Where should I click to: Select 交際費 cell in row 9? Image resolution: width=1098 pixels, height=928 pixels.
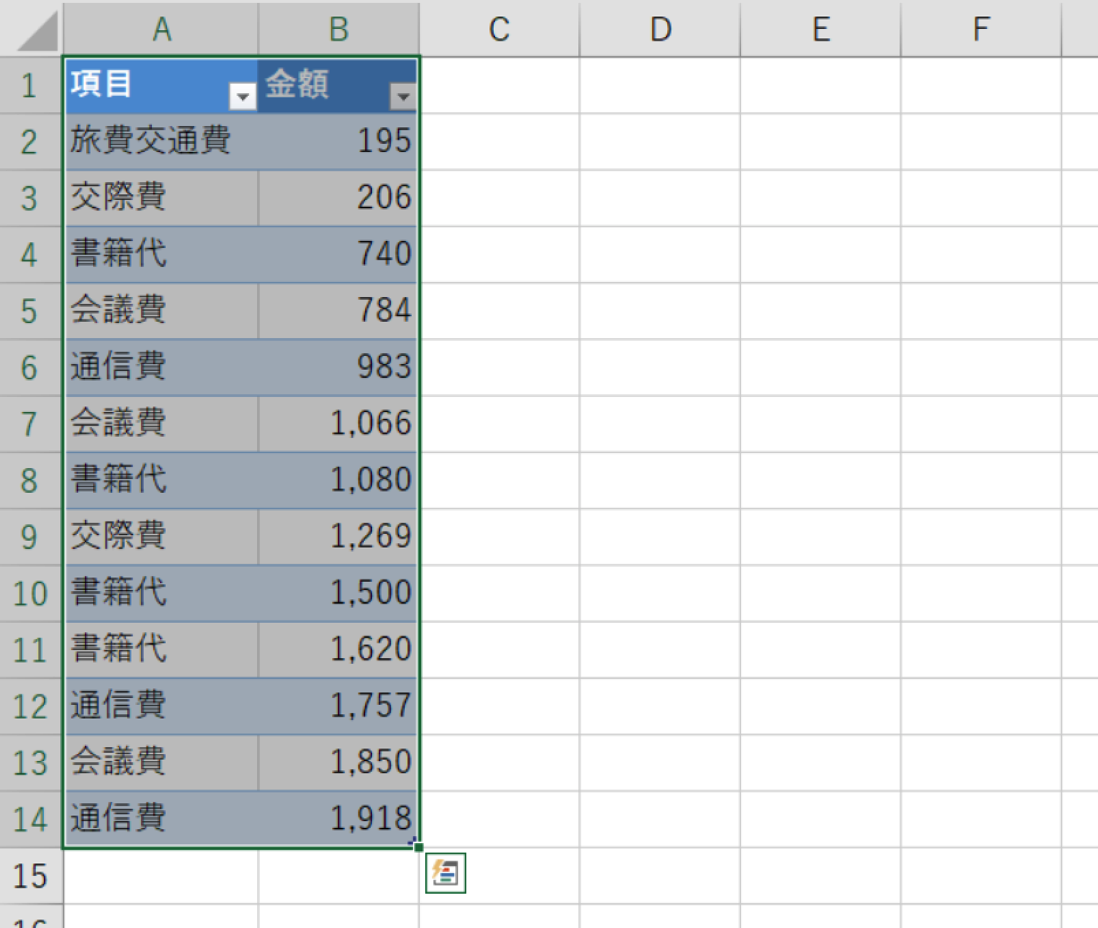161,537
